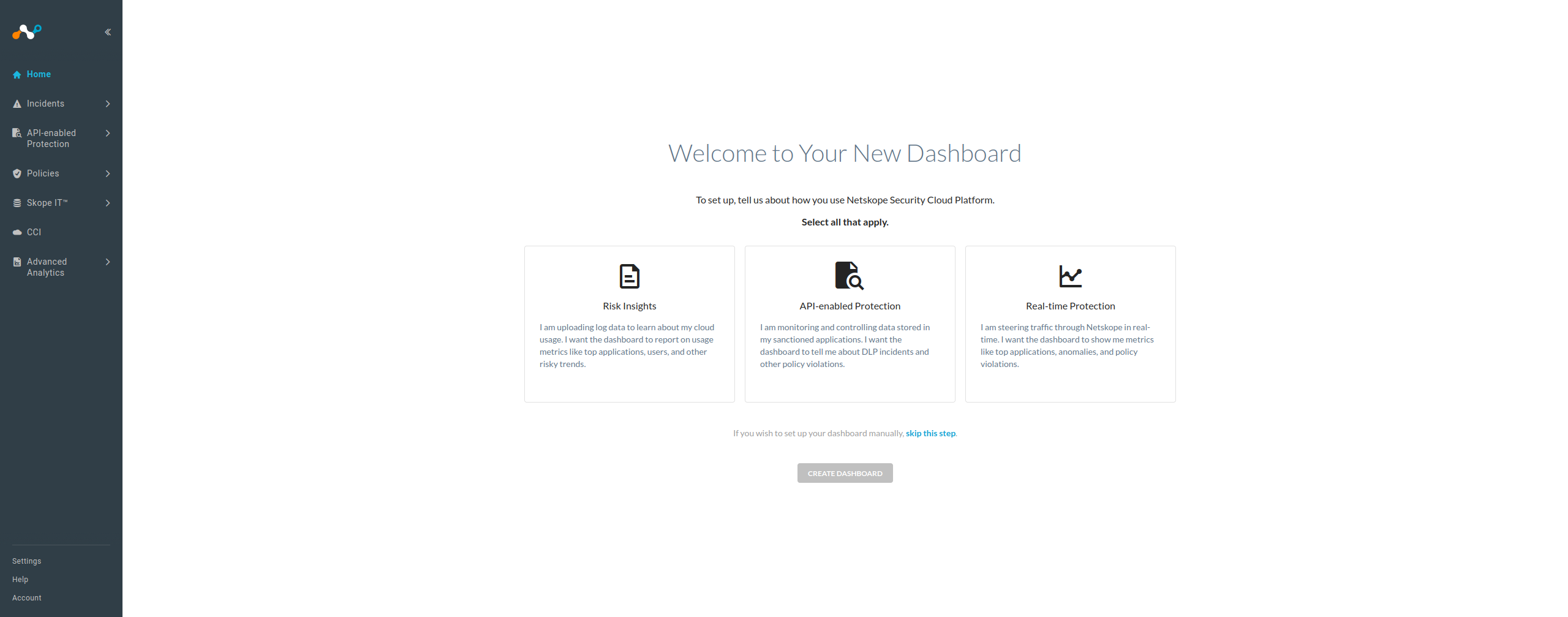Screen dimensions: 1568x617
Task: Open CCI via its cloud icon
Action: pos(17,232)
